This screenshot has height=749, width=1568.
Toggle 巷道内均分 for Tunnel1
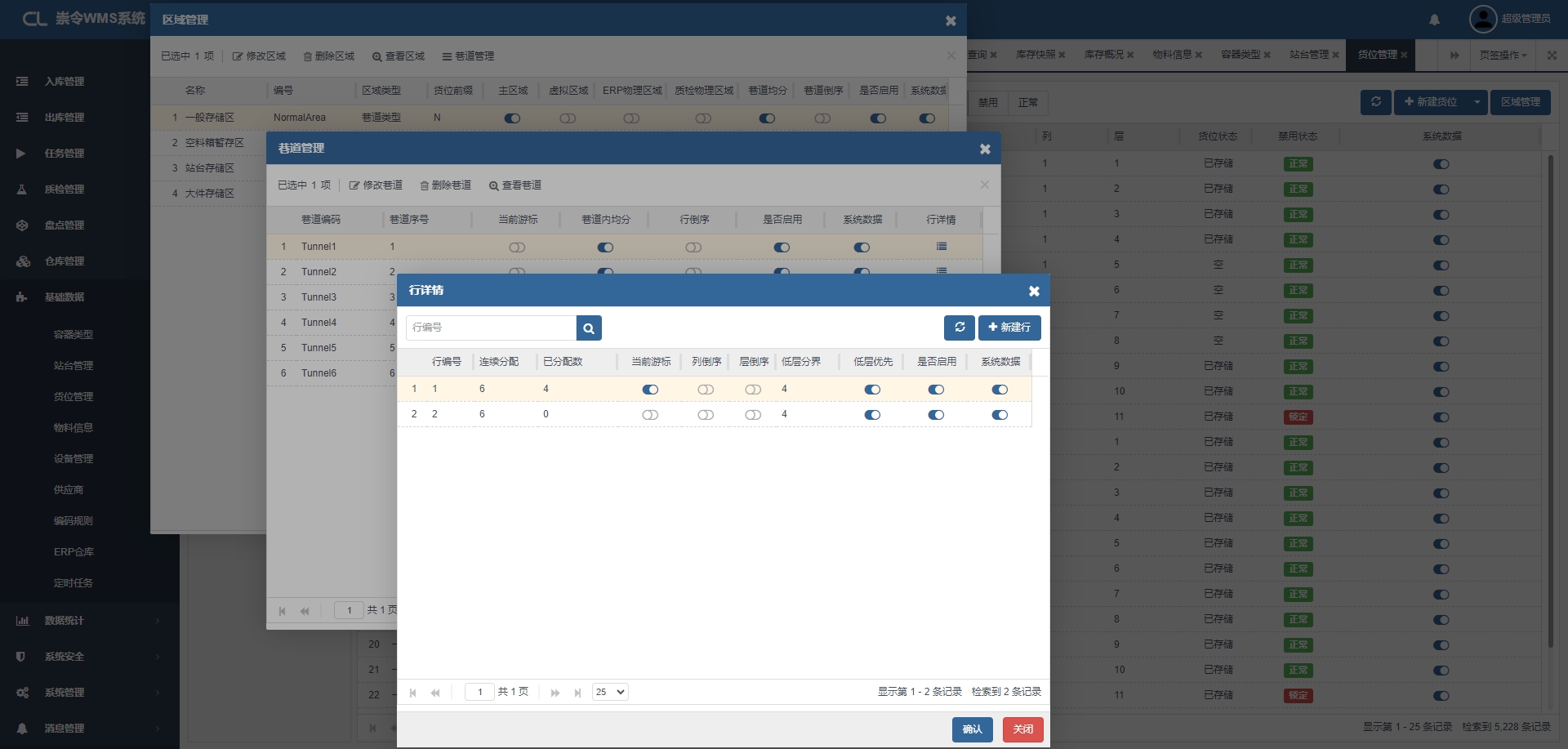tap(605, 247)
